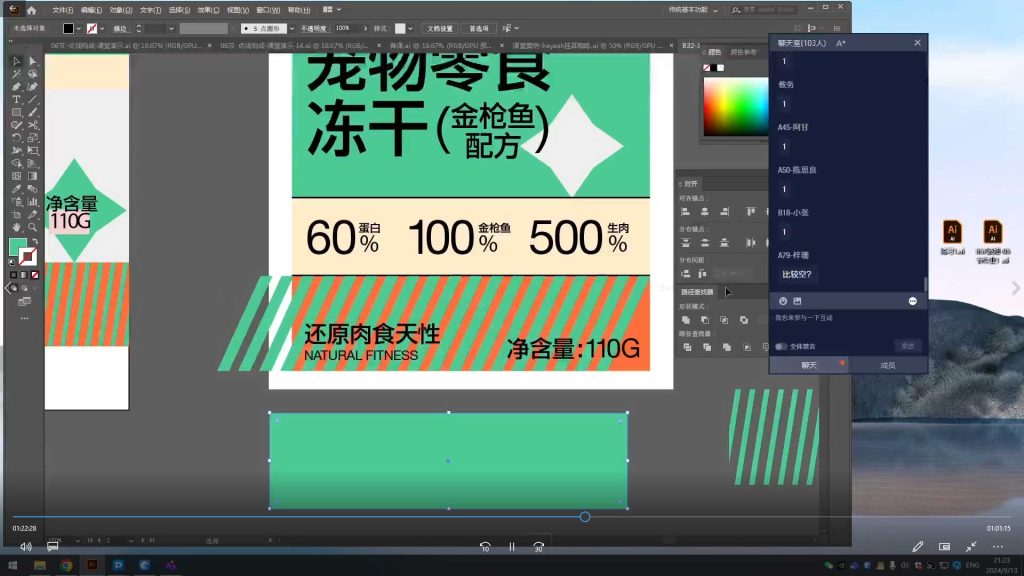Click the emoji icon in the chat panel
The width and height of the screenshot is (1024, 576).
point(783,301)
